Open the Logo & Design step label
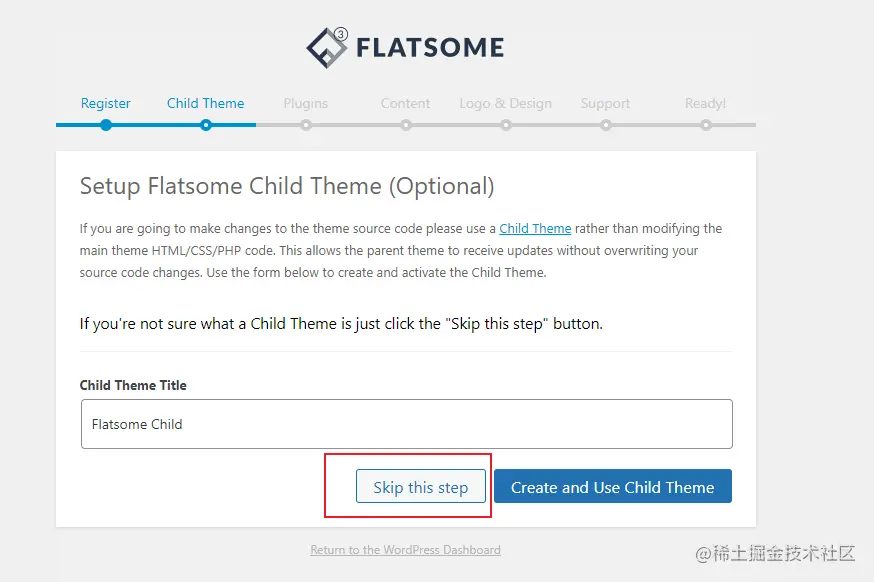This screenshot has height=582, width=874. 506,104
